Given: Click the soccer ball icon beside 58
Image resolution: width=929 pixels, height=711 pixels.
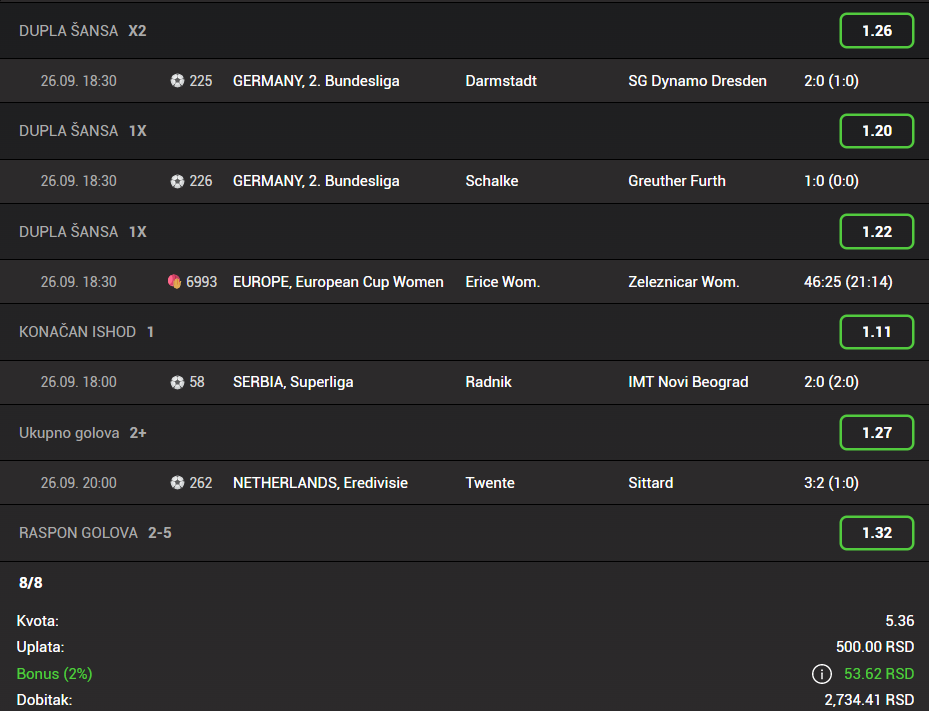Looking at the screenshot, I should pos(177,382).
